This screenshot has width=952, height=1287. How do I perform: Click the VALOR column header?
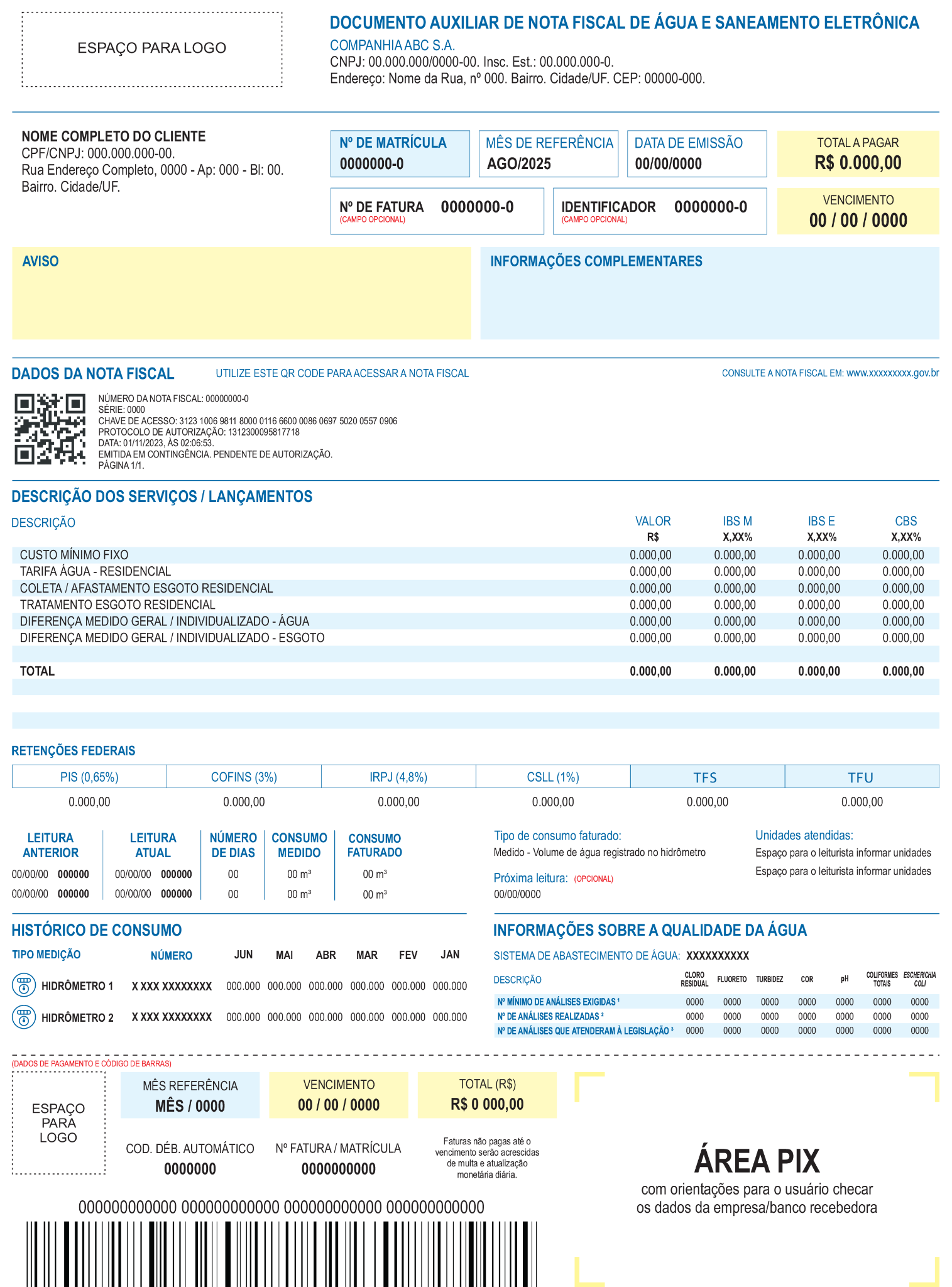click(653, 521)
